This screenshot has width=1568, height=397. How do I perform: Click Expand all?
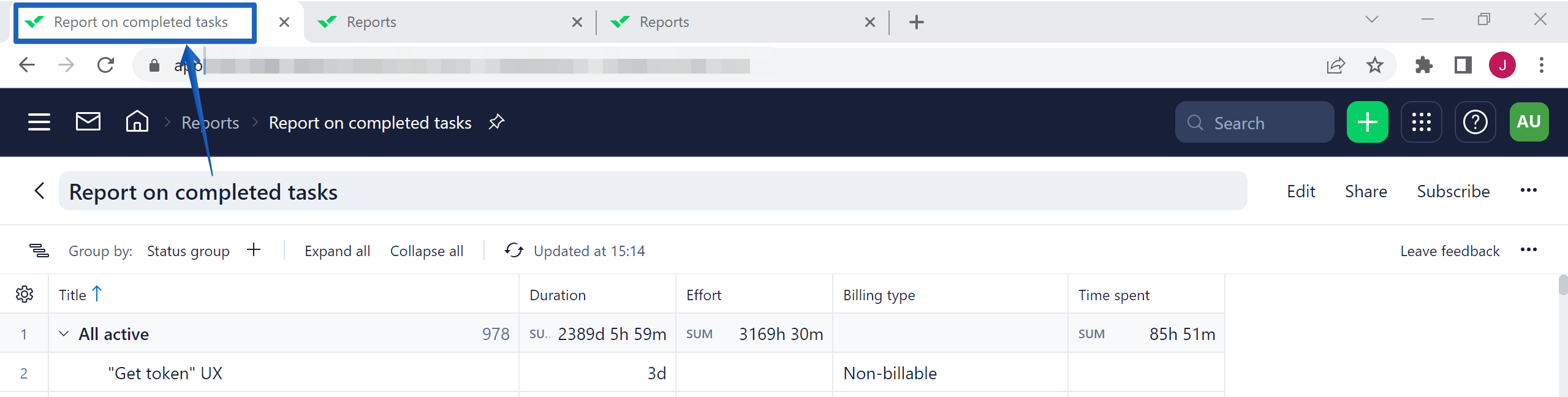pos(337,251)
